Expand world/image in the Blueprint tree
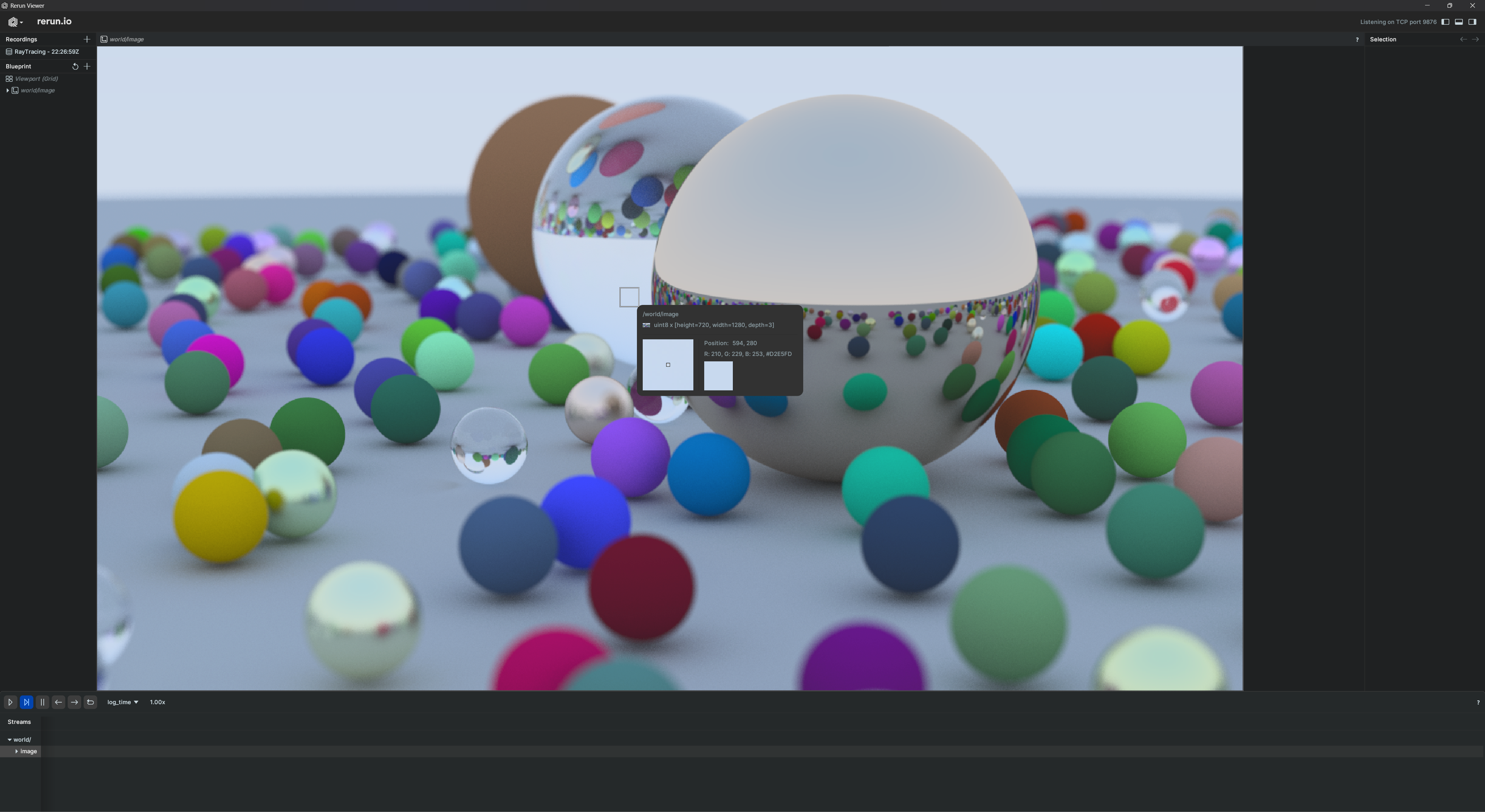The height and width of the screenshot is (812, 1485). point(7,90)
